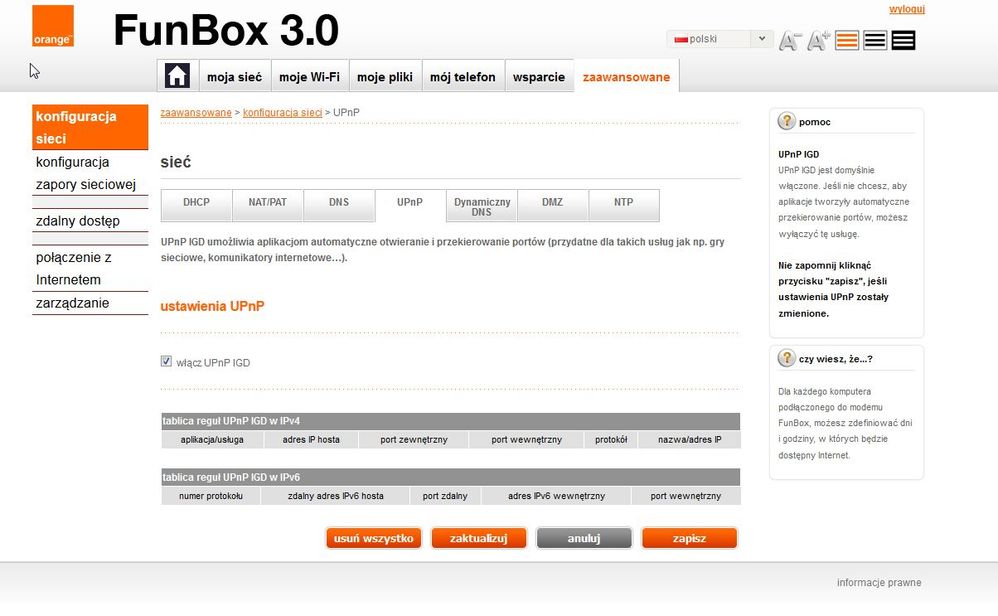Follow the 'konfiguracja sieci' breadcrumb link
998x616 pixels.
[283, 112]
